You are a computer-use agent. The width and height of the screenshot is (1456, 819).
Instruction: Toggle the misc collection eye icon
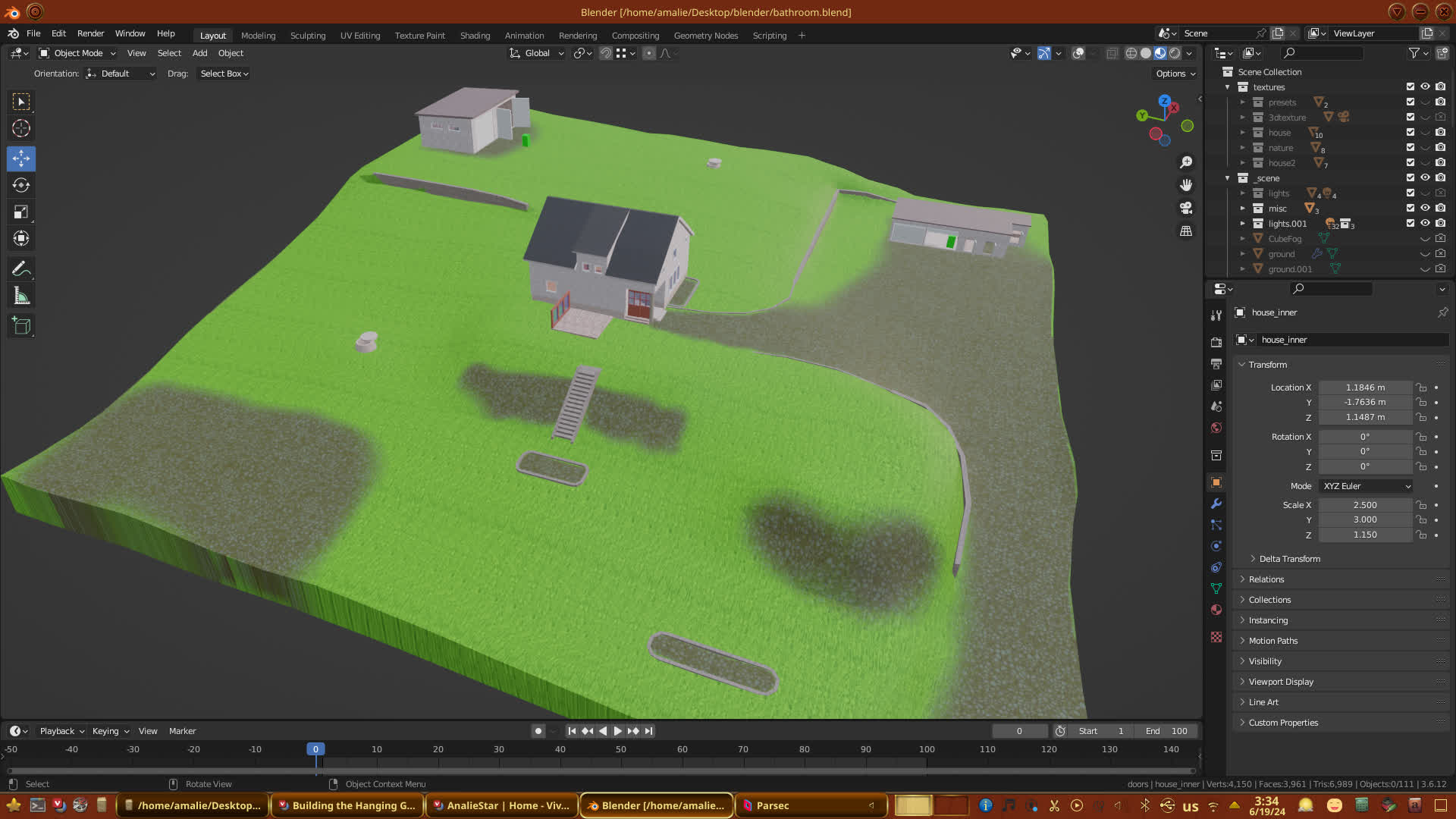tap(1425, 209)
